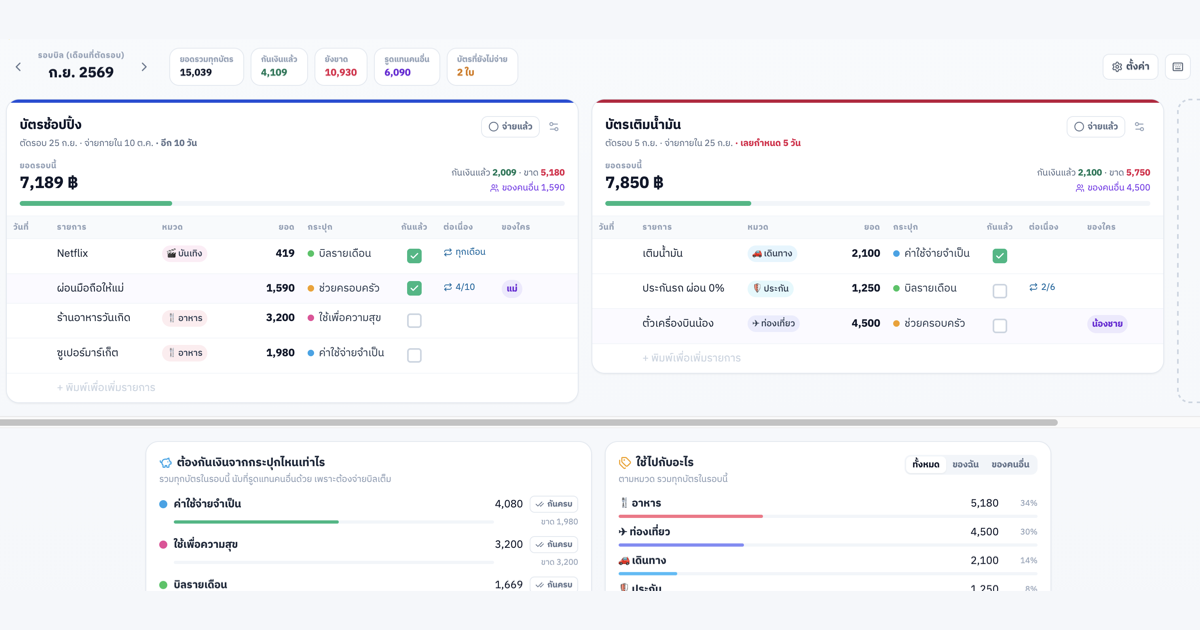Uncheck the set-aside box for Netflix
The height and width of the screenshot is (630, 1200).
tap(414, 256)
